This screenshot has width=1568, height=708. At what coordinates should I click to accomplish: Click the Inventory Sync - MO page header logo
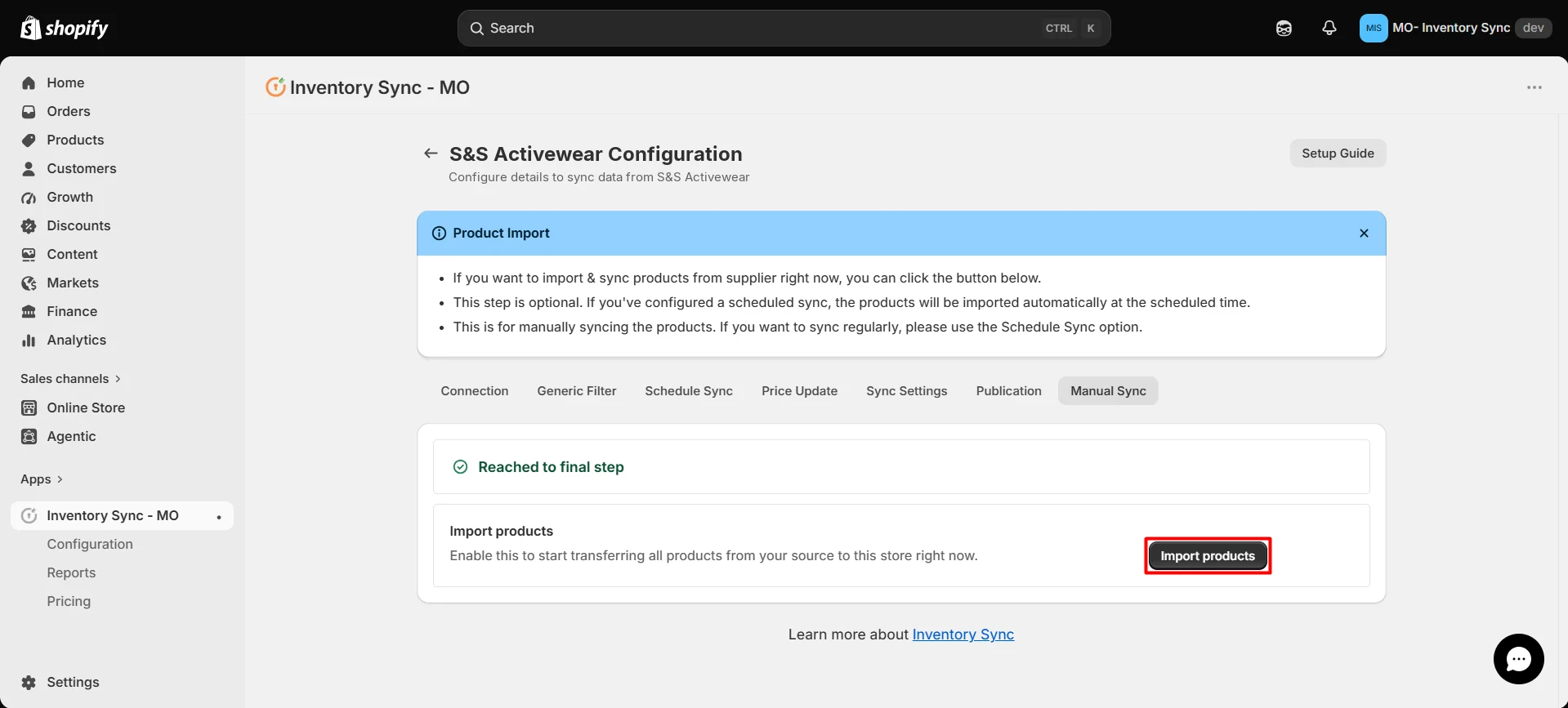point(275,87)
